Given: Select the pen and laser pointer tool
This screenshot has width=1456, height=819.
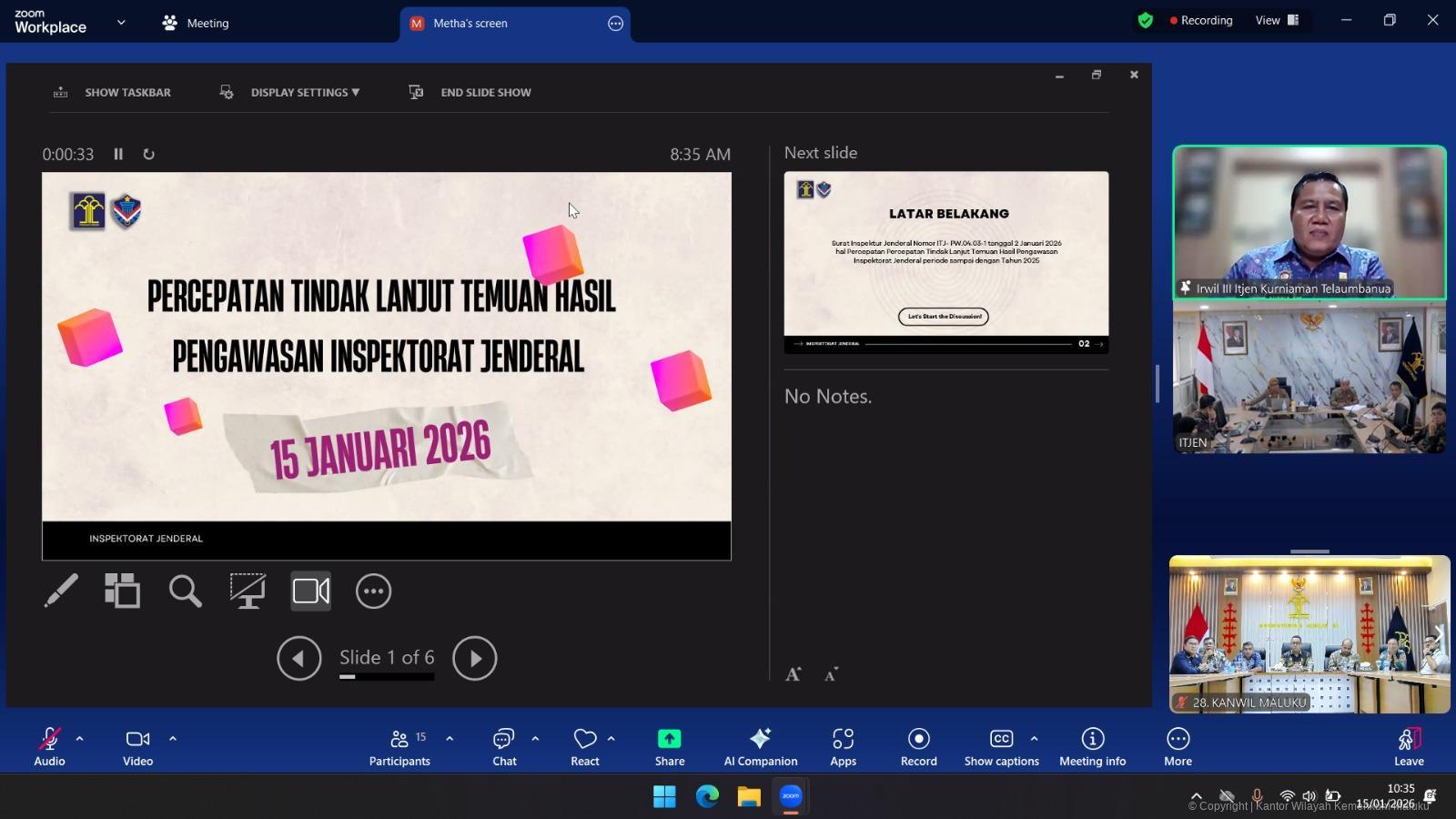Looking at the screenshot, I should tap(61, 591).
